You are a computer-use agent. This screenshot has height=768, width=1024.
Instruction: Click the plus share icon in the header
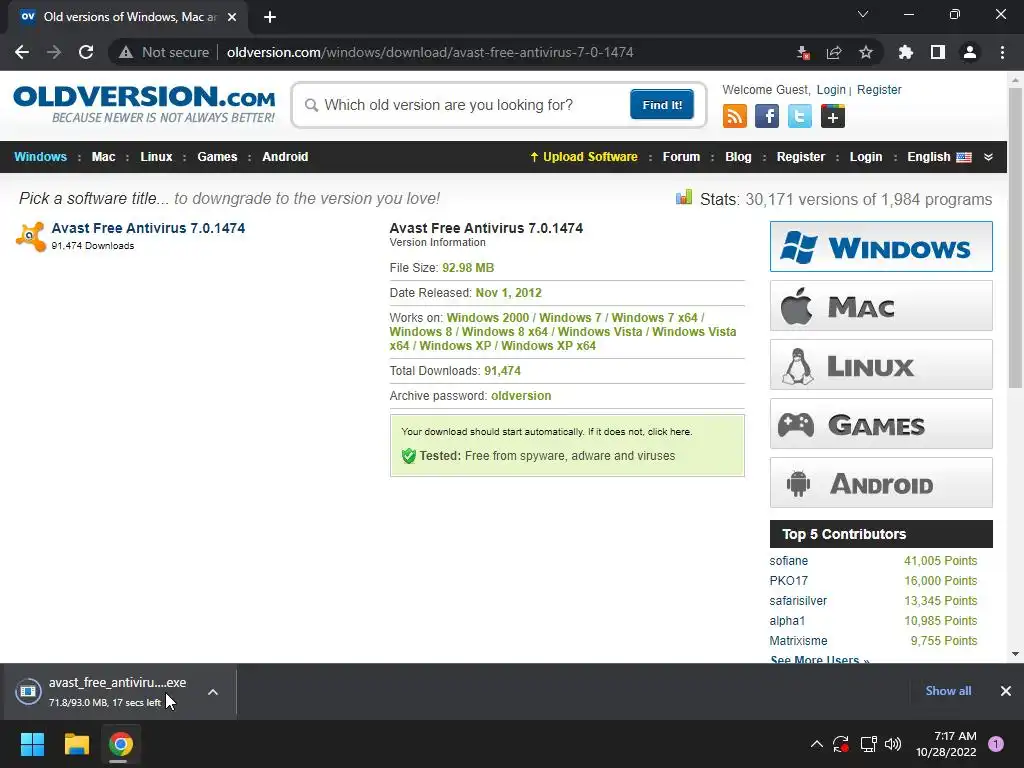(833, 116)
